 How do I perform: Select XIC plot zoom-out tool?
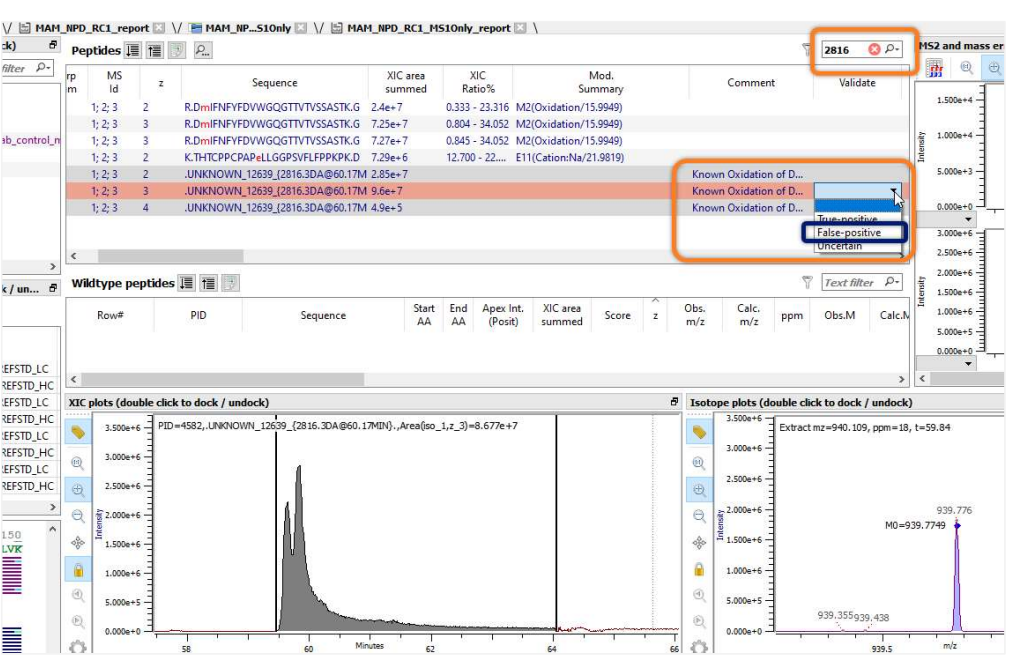coord(78,516)
